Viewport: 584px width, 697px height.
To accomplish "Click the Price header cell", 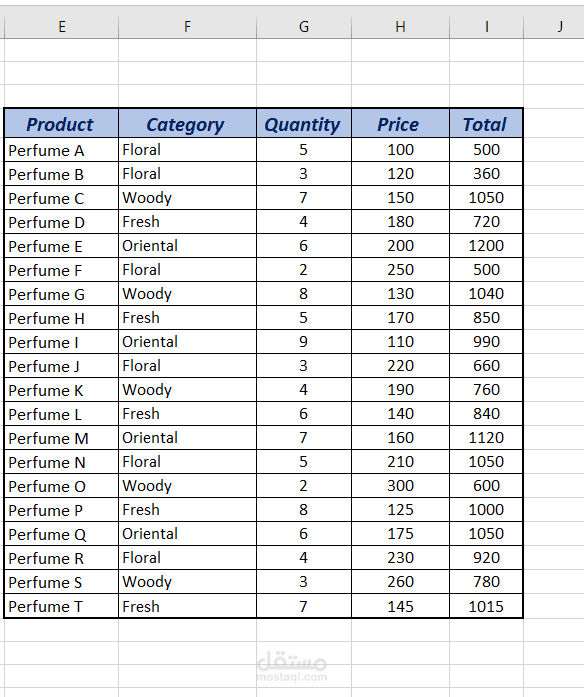I will (x=400, y=124).
